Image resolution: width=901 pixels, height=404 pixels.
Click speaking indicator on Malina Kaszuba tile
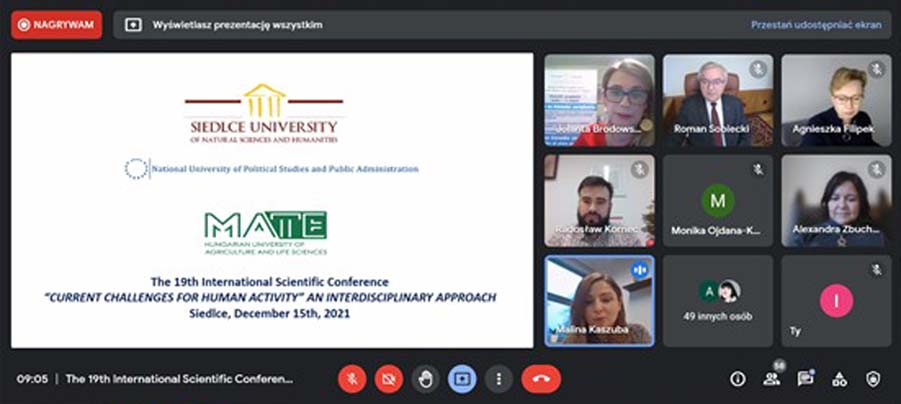click(640, 270)
